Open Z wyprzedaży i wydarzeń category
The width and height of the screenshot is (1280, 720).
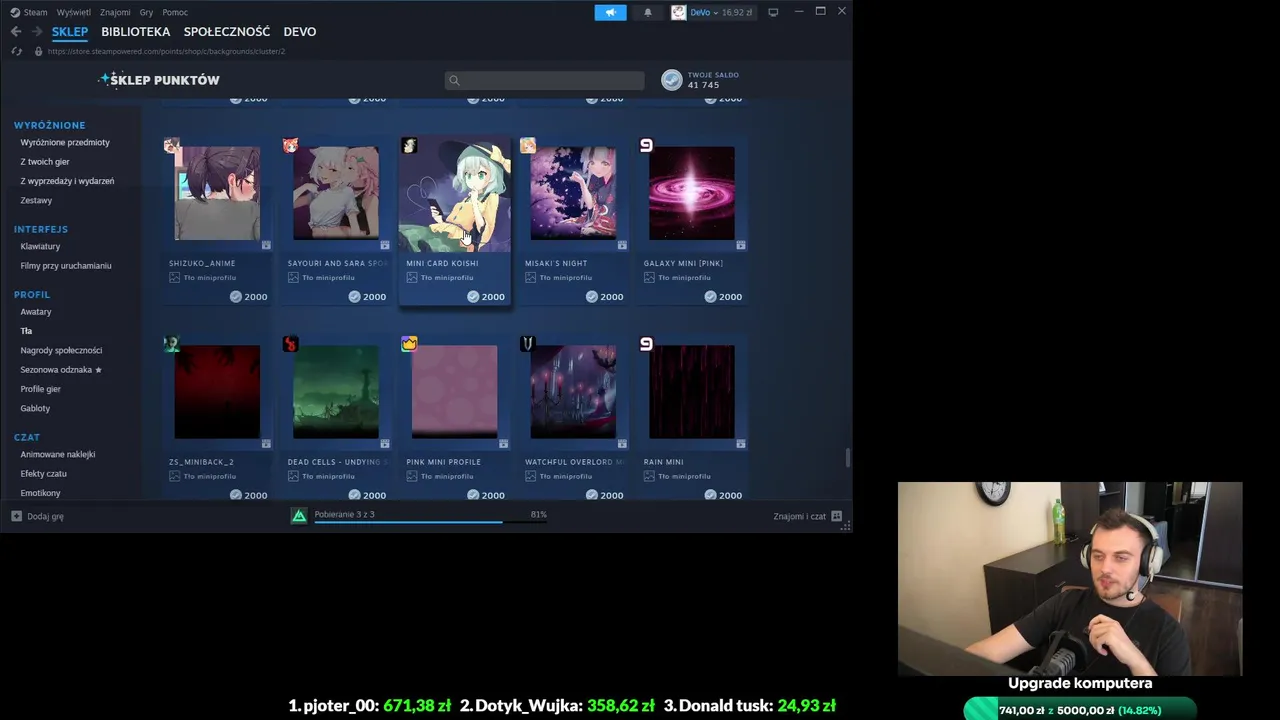67,181
